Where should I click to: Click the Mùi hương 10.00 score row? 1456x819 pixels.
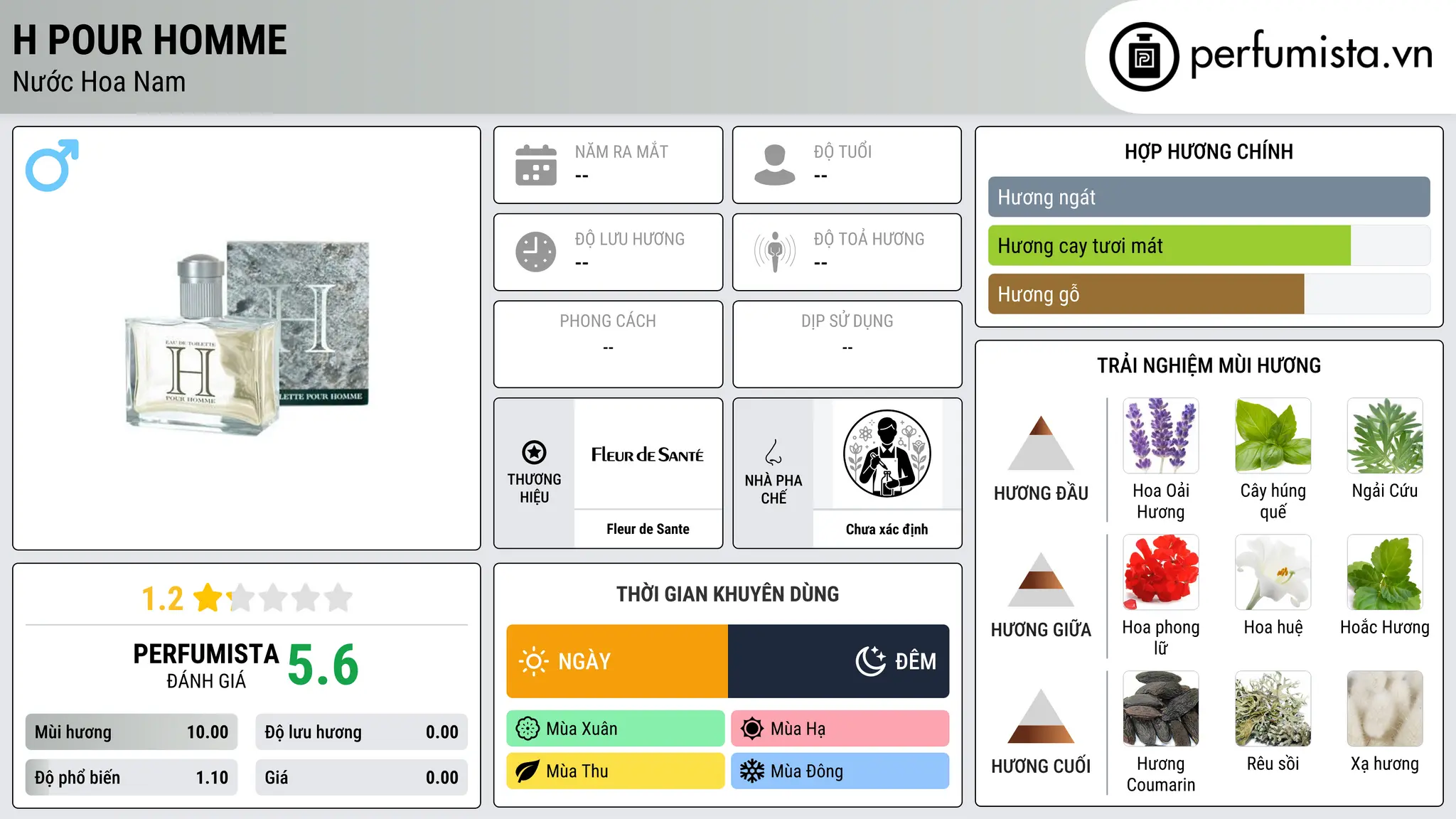click(132, 732)
